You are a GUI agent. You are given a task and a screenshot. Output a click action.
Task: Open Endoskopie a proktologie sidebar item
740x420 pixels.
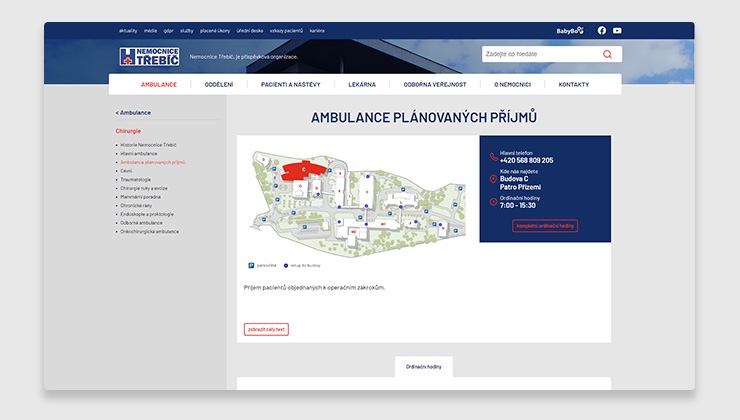tap(147, 214)
